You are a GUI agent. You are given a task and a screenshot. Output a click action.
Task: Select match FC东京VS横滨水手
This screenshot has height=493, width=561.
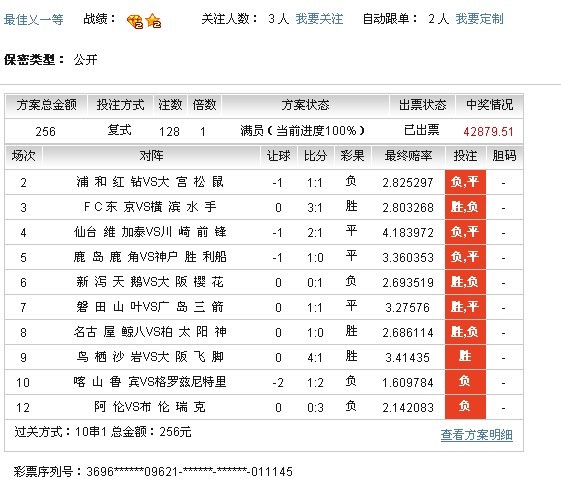click(150, 207)
